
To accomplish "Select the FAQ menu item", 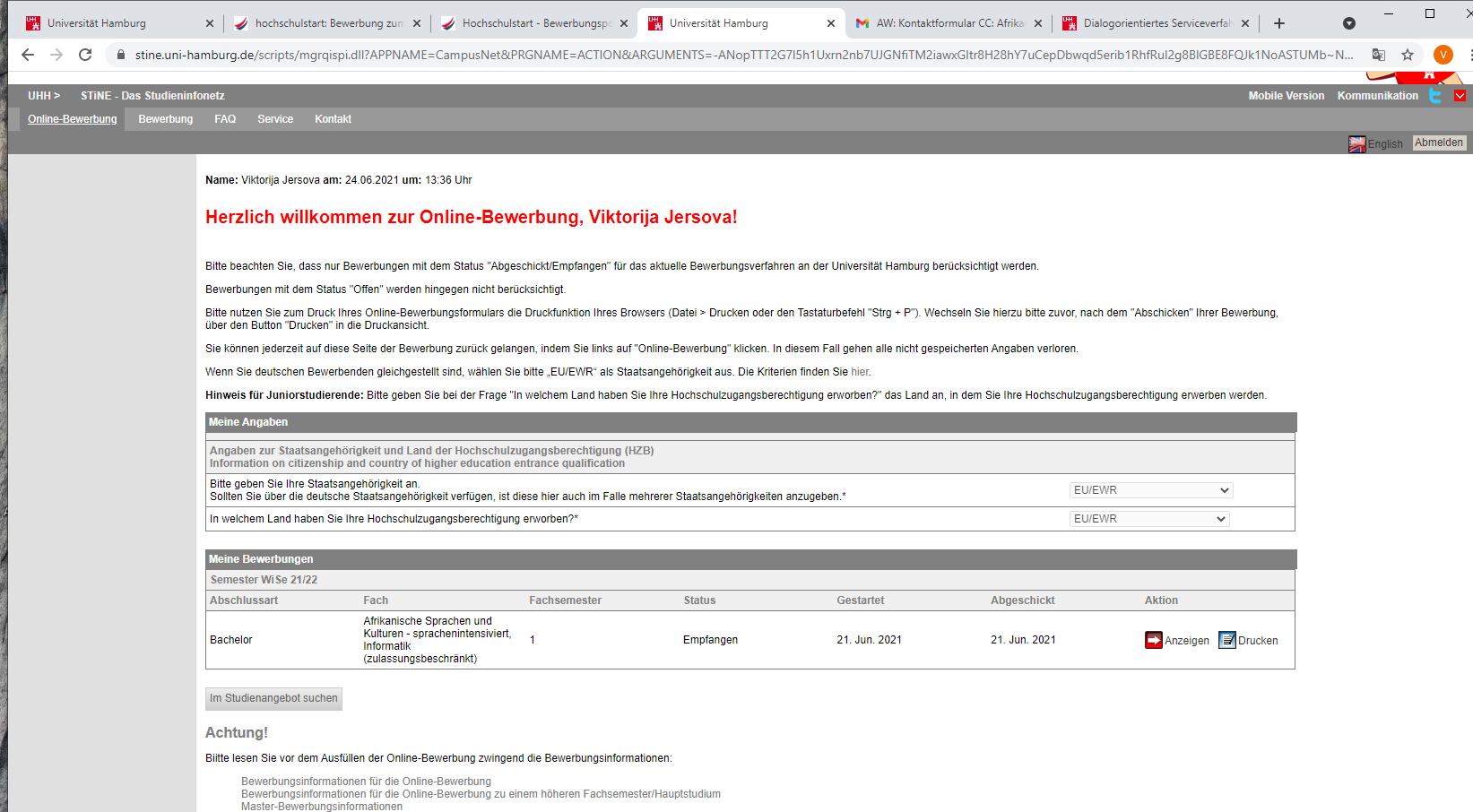I will (225, 119).
